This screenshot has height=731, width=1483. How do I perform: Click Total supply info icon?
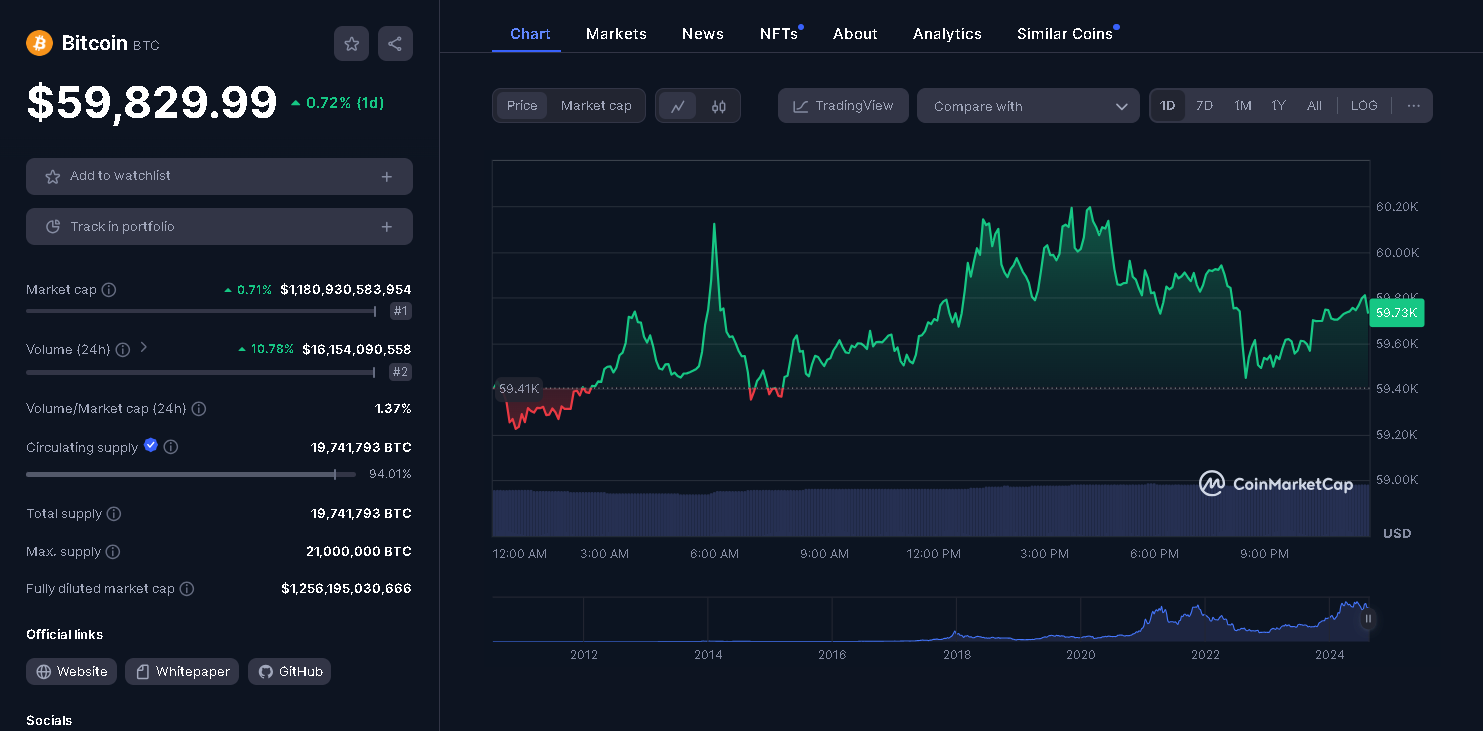click(x=114, y=513)
